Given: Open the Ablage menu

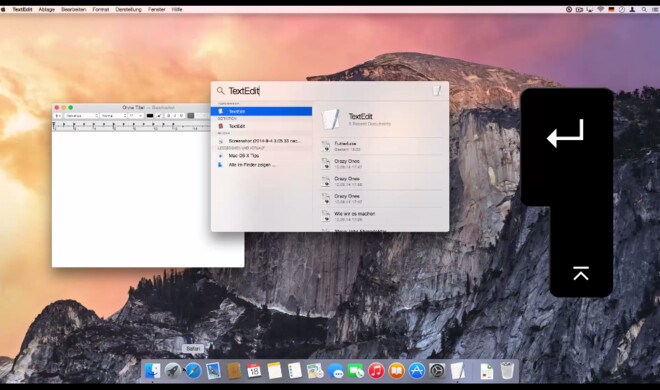Looking at the screenshot, I should click(47, 9).
